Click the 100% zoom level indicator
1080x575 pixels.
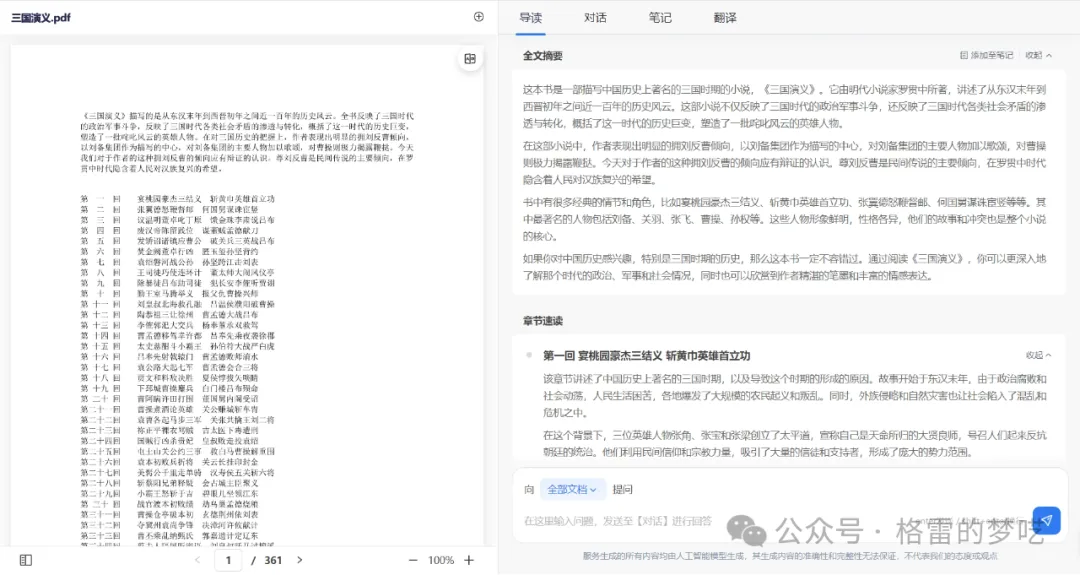pos(440,560)
